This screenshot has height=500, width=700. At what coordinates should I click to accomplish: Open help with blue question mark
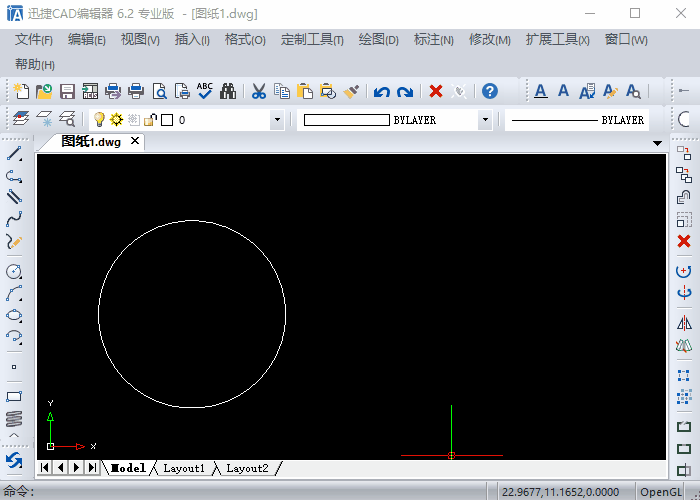[x=490, y=91]
